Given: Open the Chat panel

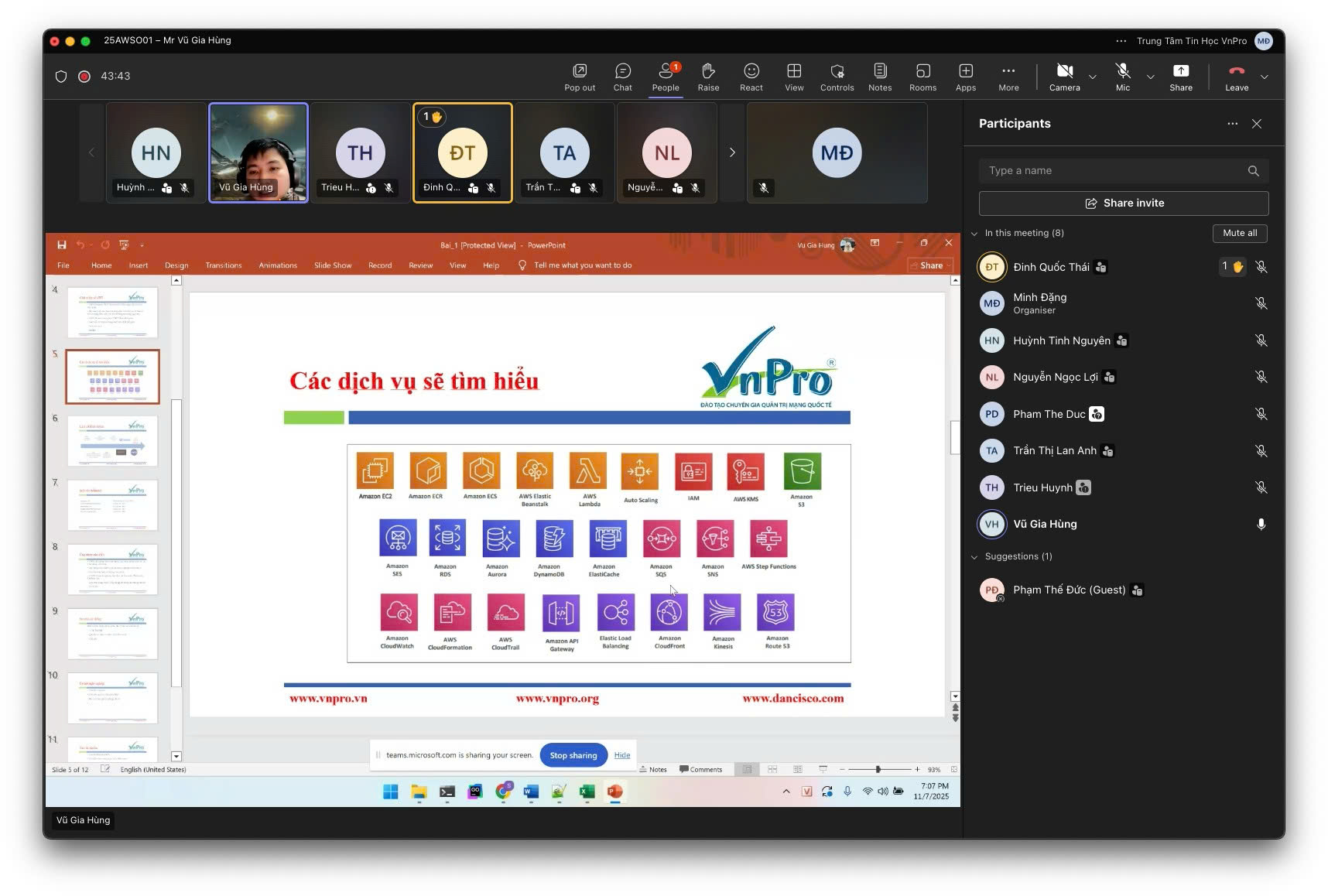Looking at the screenshot, I should [x=623, y=77].
